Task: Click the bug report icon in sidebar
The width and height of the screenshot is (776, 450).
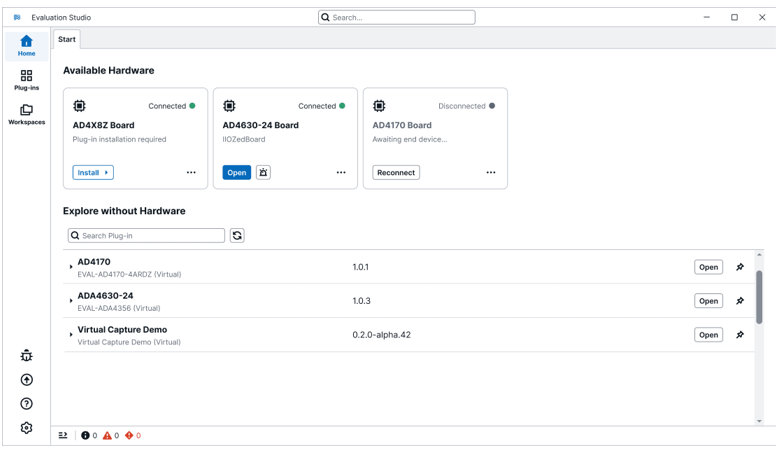Action: pyautogui.click(x=27, y=355)
